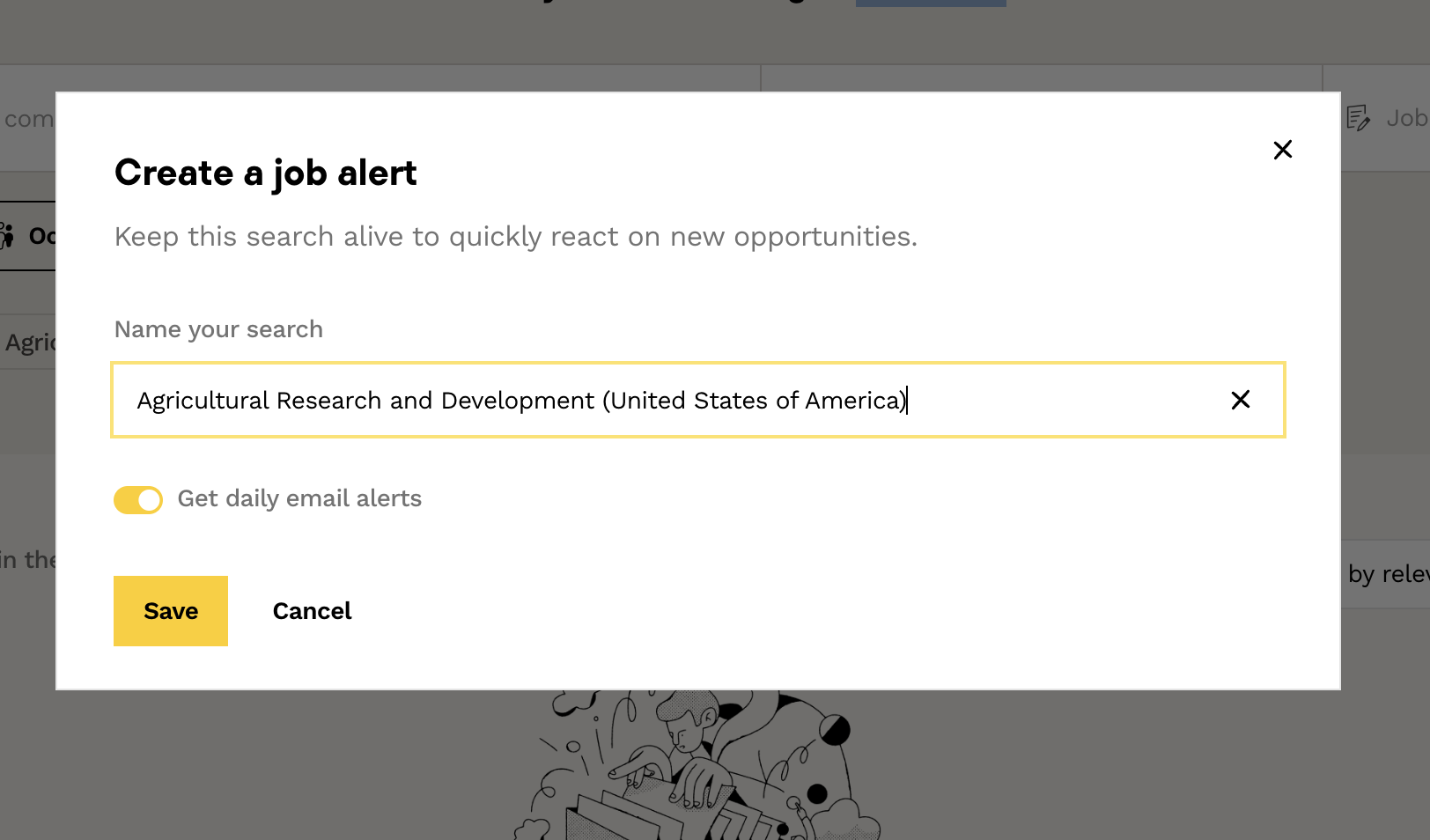This screenshot has width=1430, height=840.
Task: Click the people icon on the left tab
Action: click(7, 236)
